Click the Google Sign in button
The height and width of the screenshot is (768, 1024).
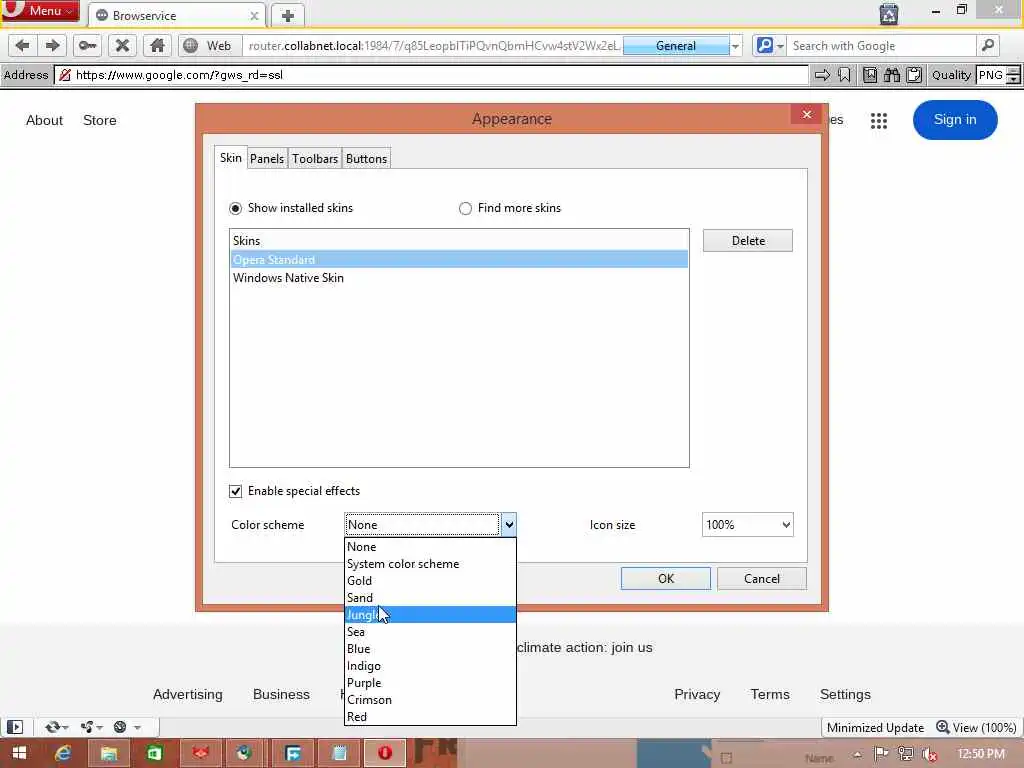955,120
